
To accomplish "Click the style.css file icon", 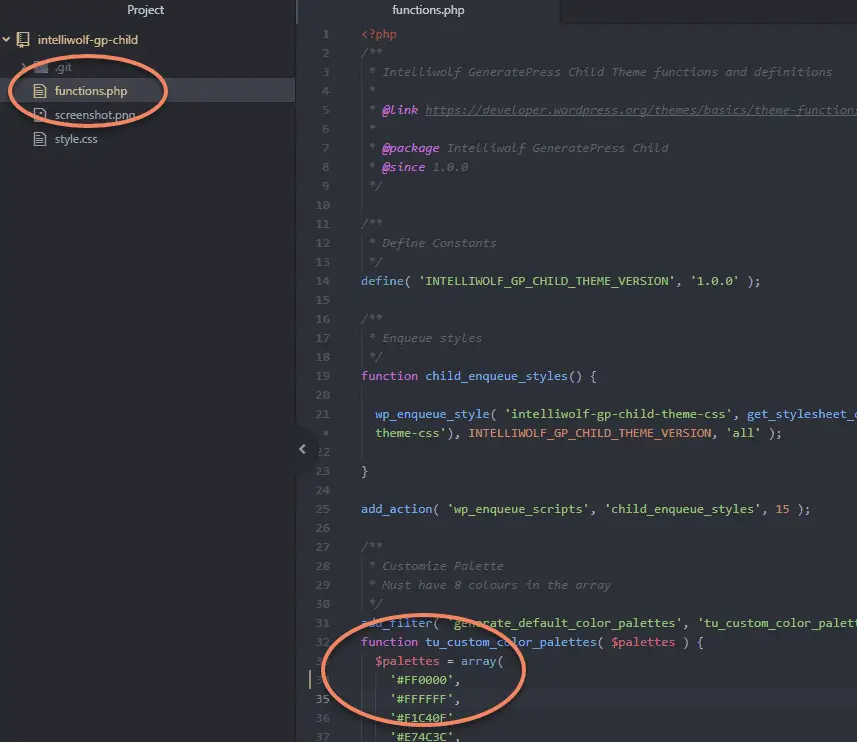I will point(40,139).
